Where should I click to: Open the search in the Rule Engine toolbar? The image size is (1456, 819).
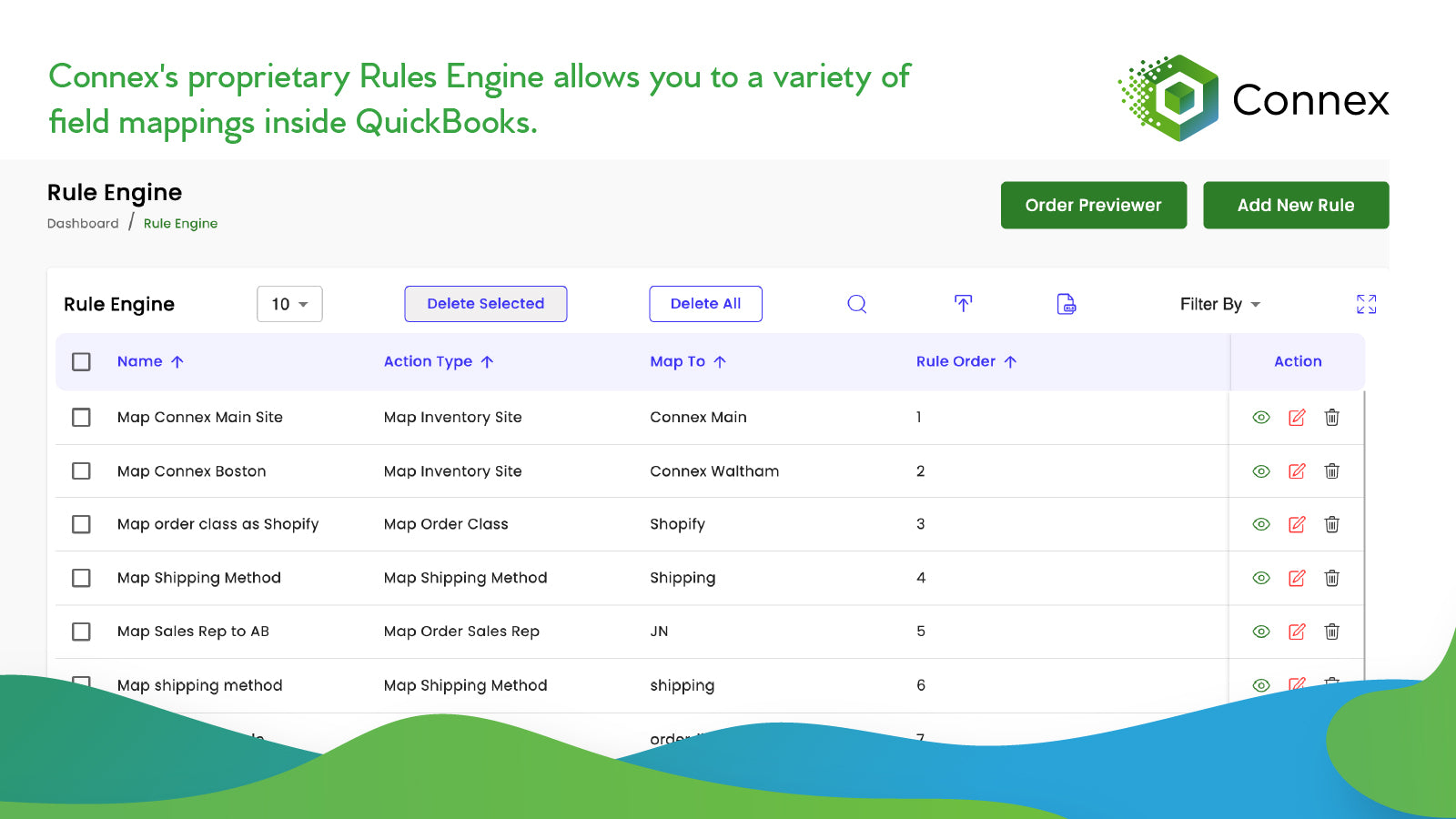point(855,304)
